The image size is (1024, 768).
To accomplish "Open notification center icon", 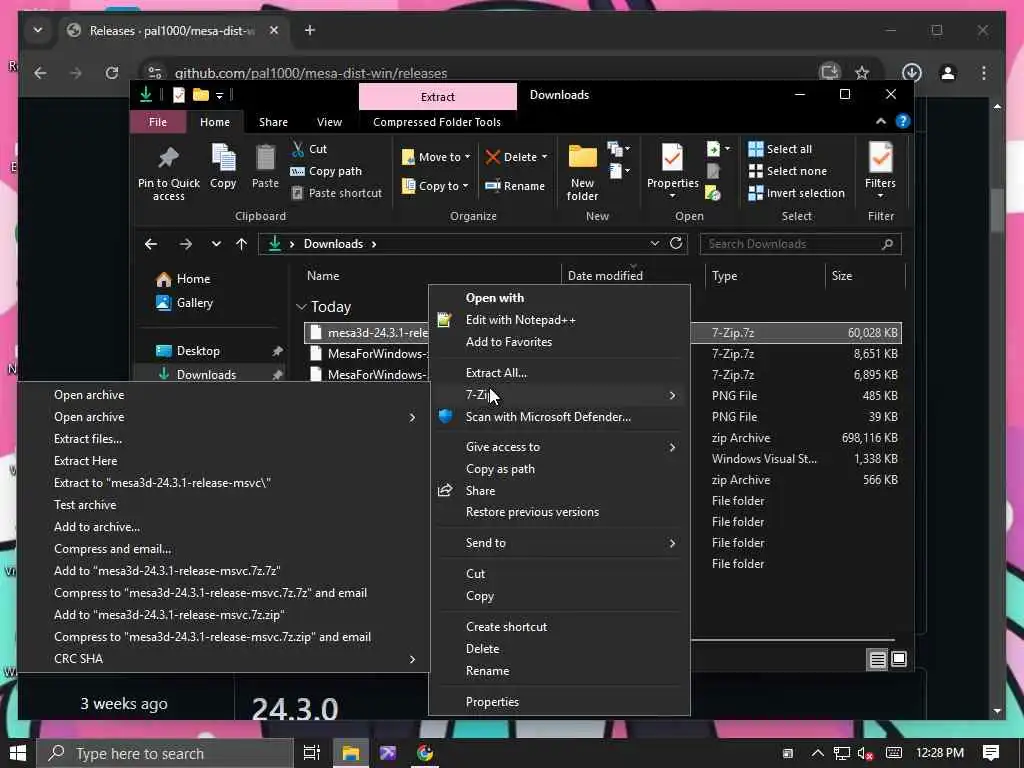I will coord(991,753).
